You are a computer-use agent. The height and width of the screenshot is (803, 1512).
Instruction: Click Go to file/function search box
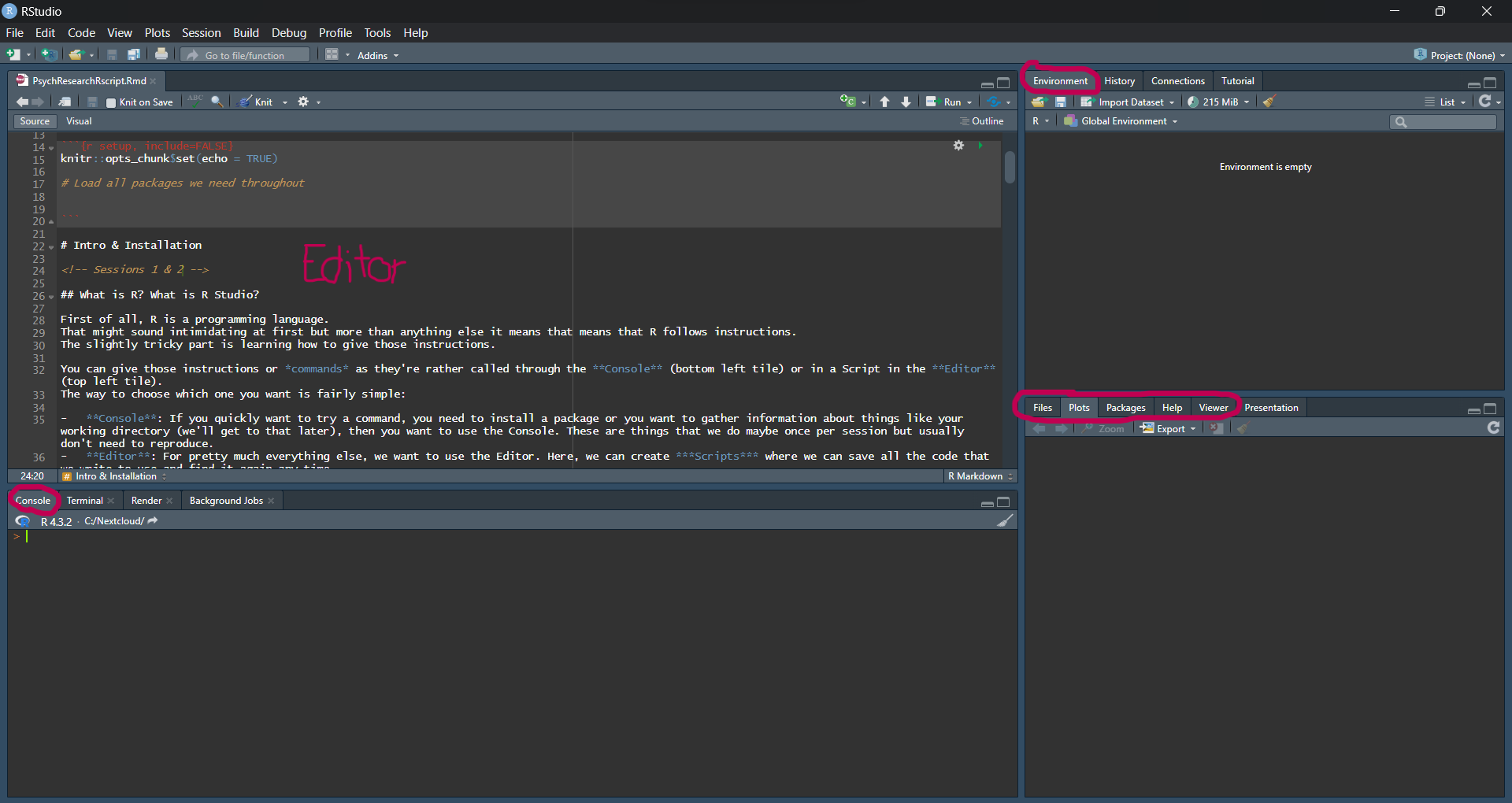(x=246, y=55)
